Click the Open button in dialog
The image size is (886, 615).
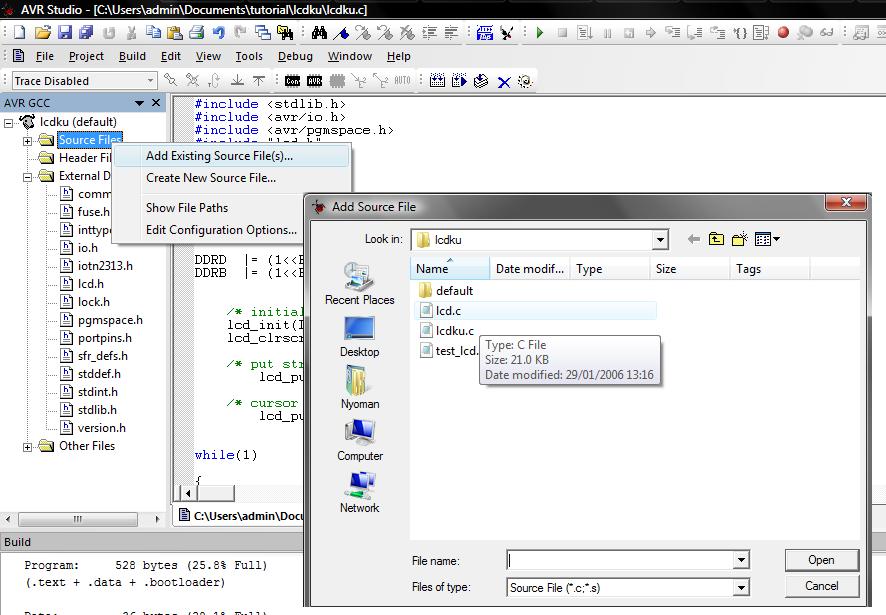coord(822,560)
